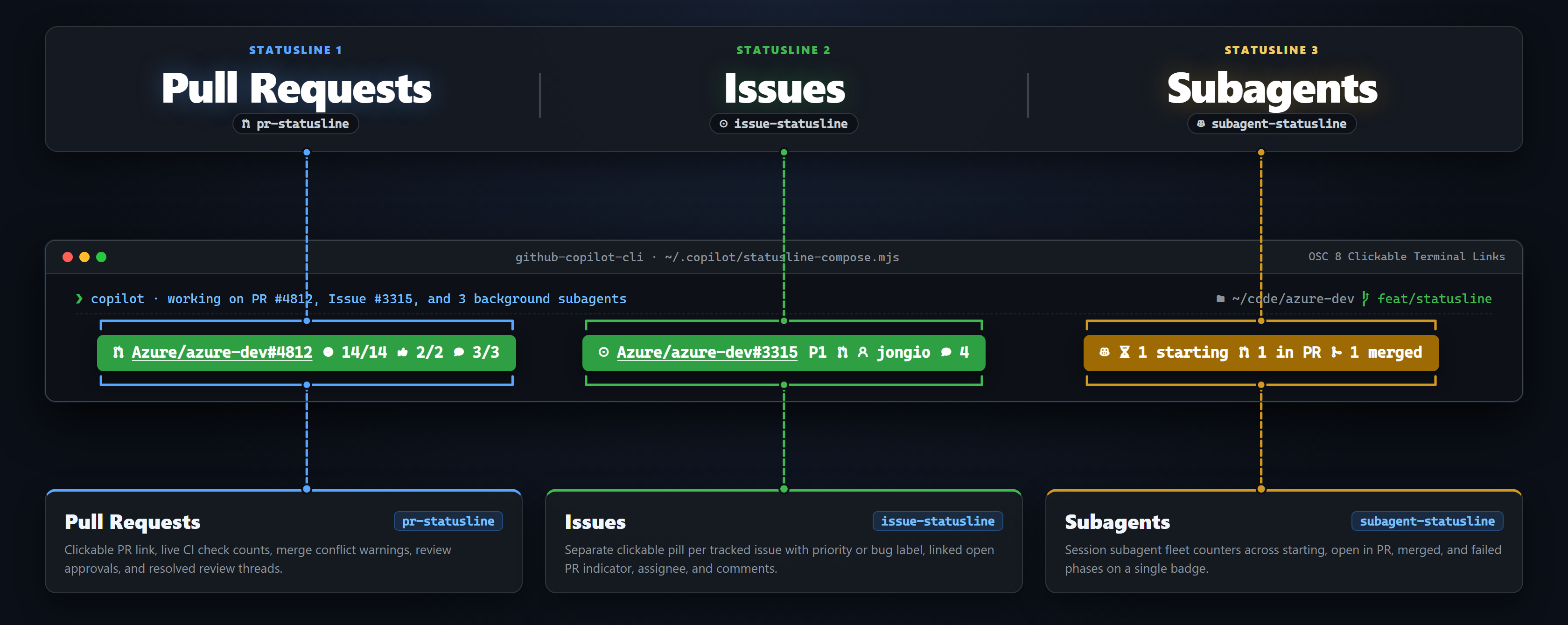The height and width of the screenshot is (625, 1568).
Task: Click the red close dot in the terminal window
Action: coord(68,257)
